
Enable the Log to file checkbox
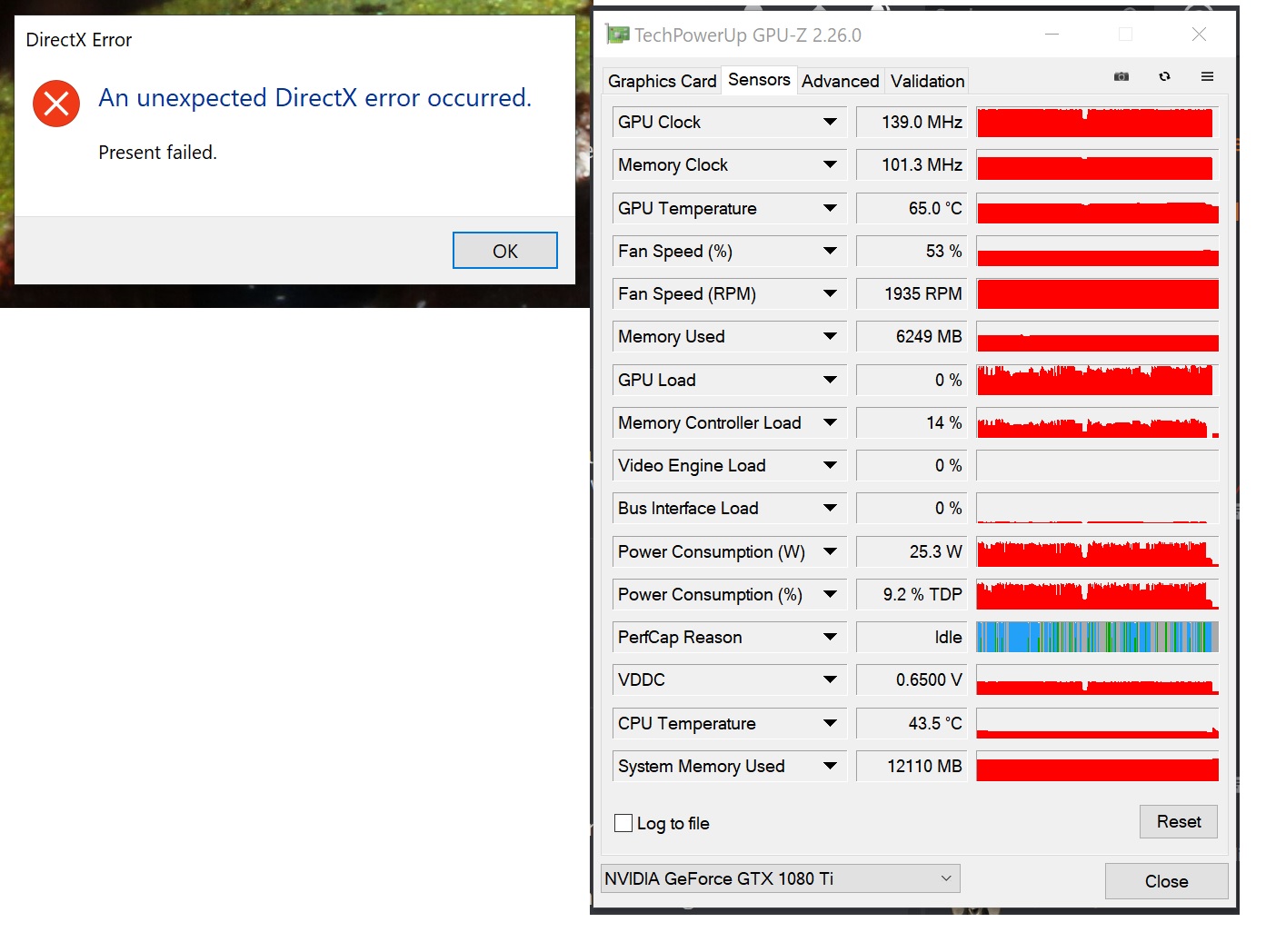point(623,823)
